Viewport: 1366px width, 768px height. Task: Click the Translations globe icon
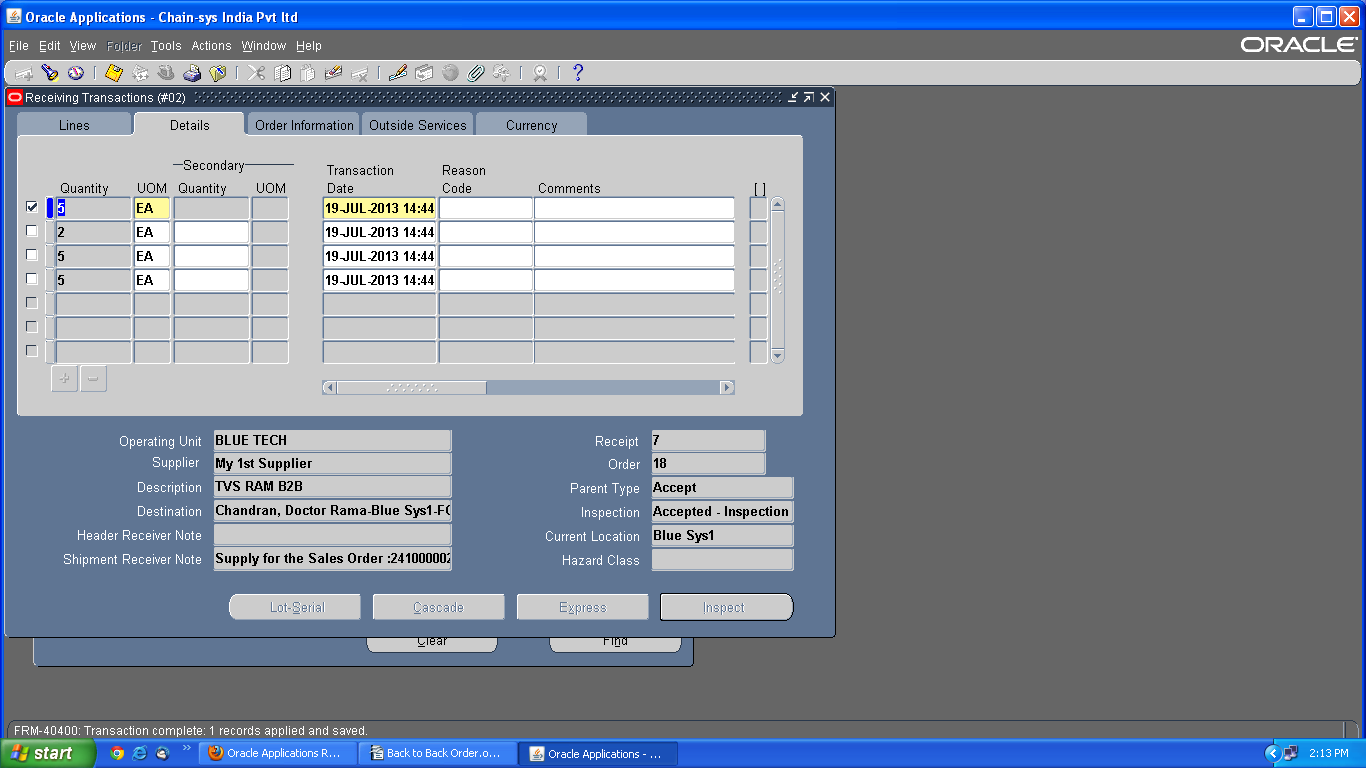(x=450, y=73)
